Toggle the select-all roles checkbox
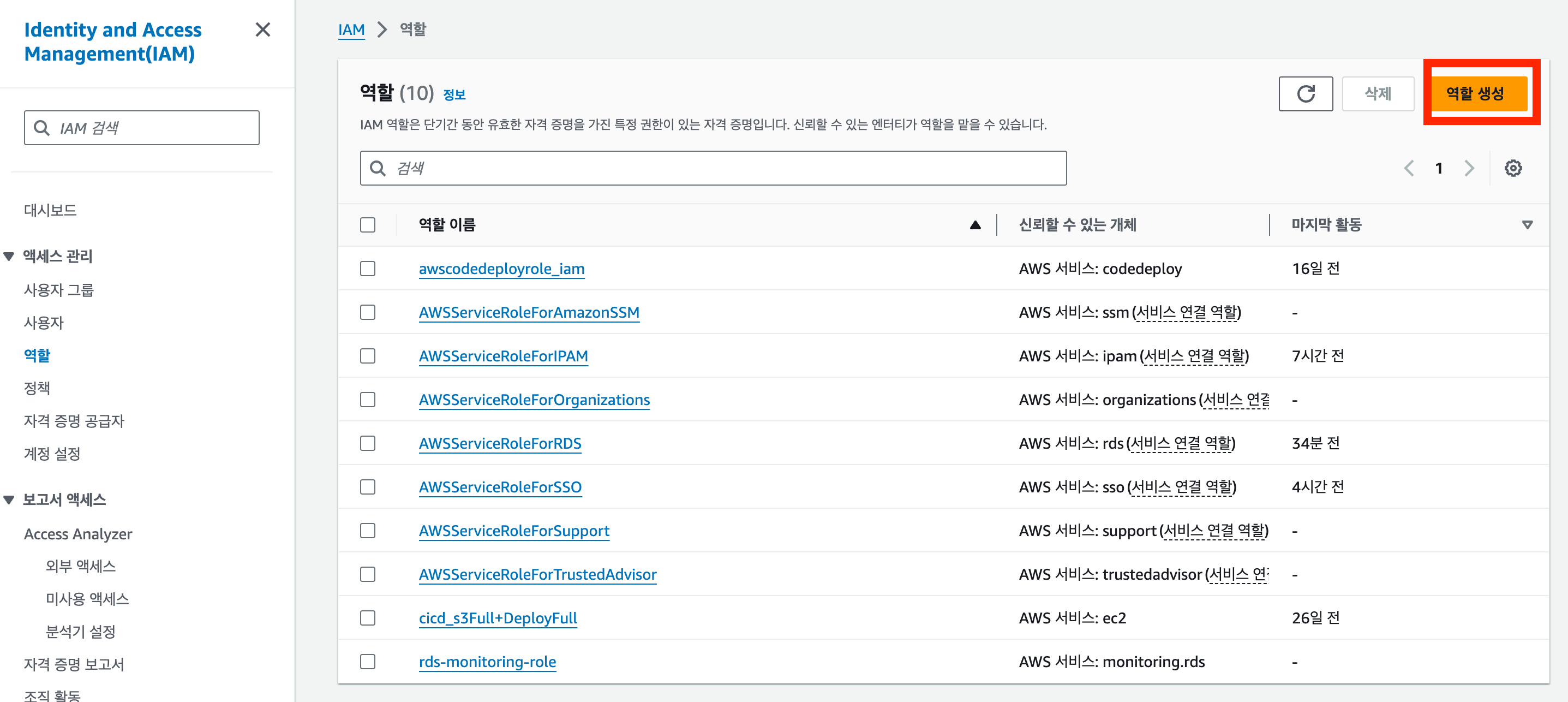The height and width of the screenshot is (702, 1568). click(x=367, y=225)
